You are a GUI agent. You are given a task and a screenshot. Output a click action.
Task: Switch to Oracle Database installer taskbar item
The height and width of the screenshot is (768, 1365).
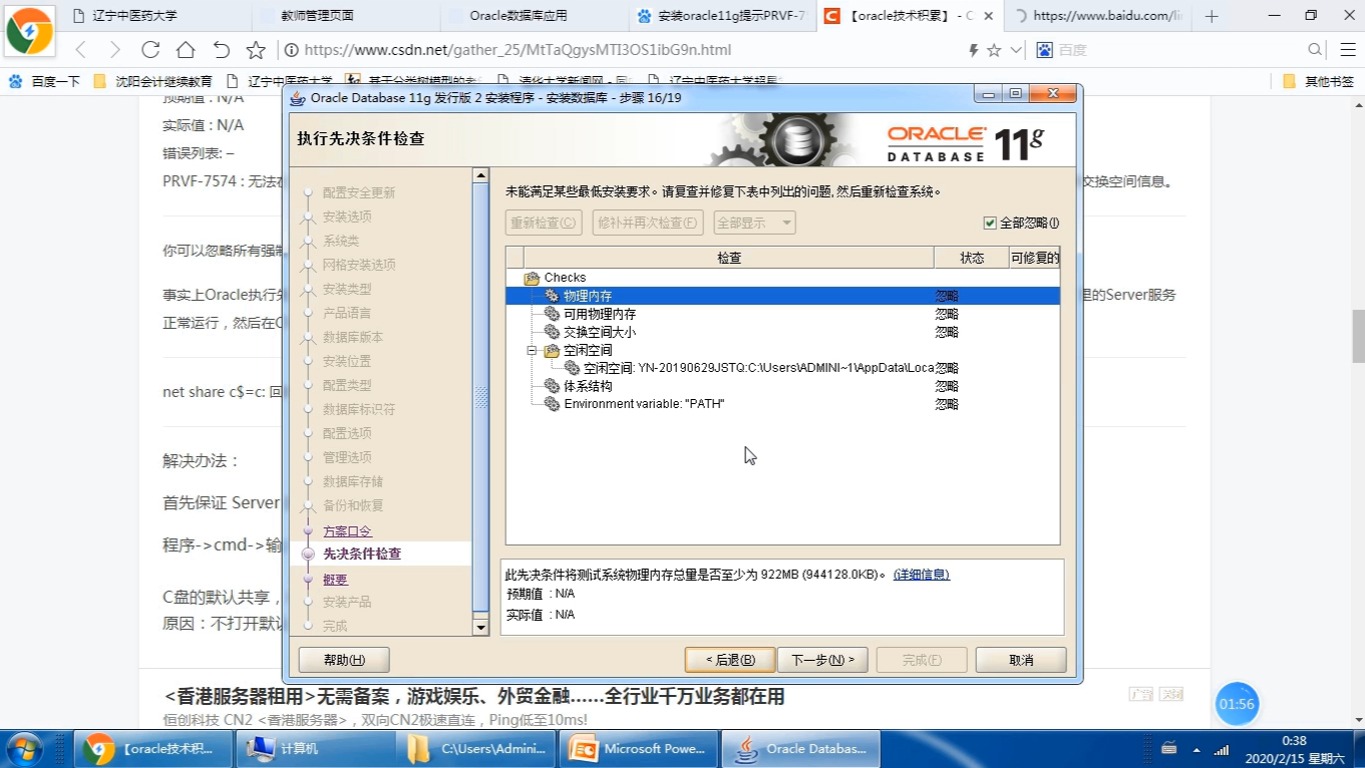pos(801,748)
